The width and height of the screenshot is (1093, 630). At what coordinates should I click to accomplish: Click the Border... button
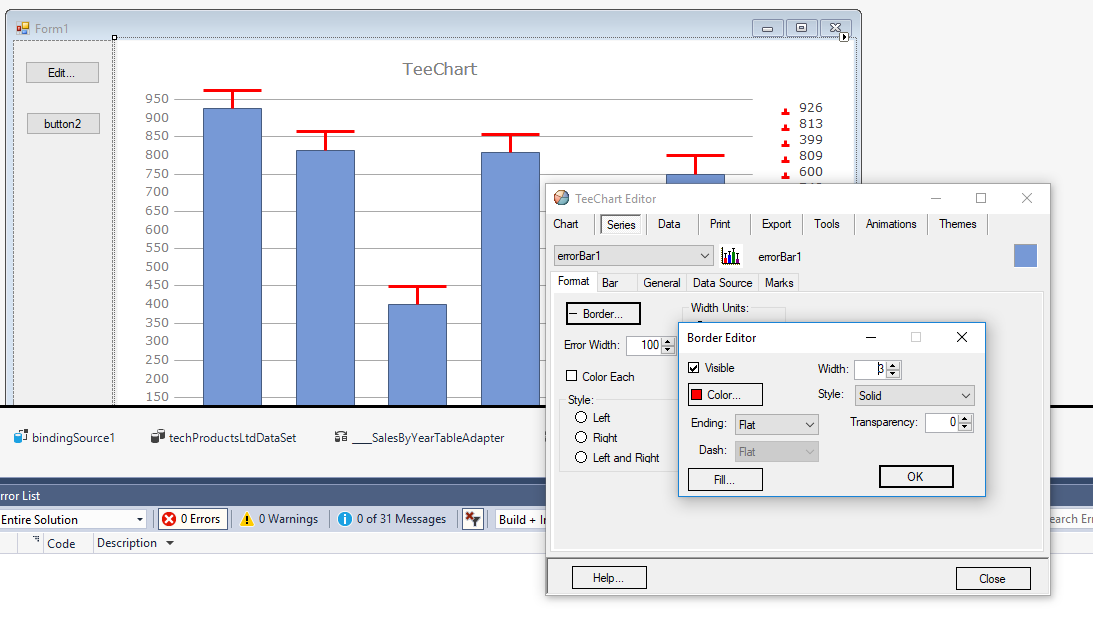(x=603, y=314)
